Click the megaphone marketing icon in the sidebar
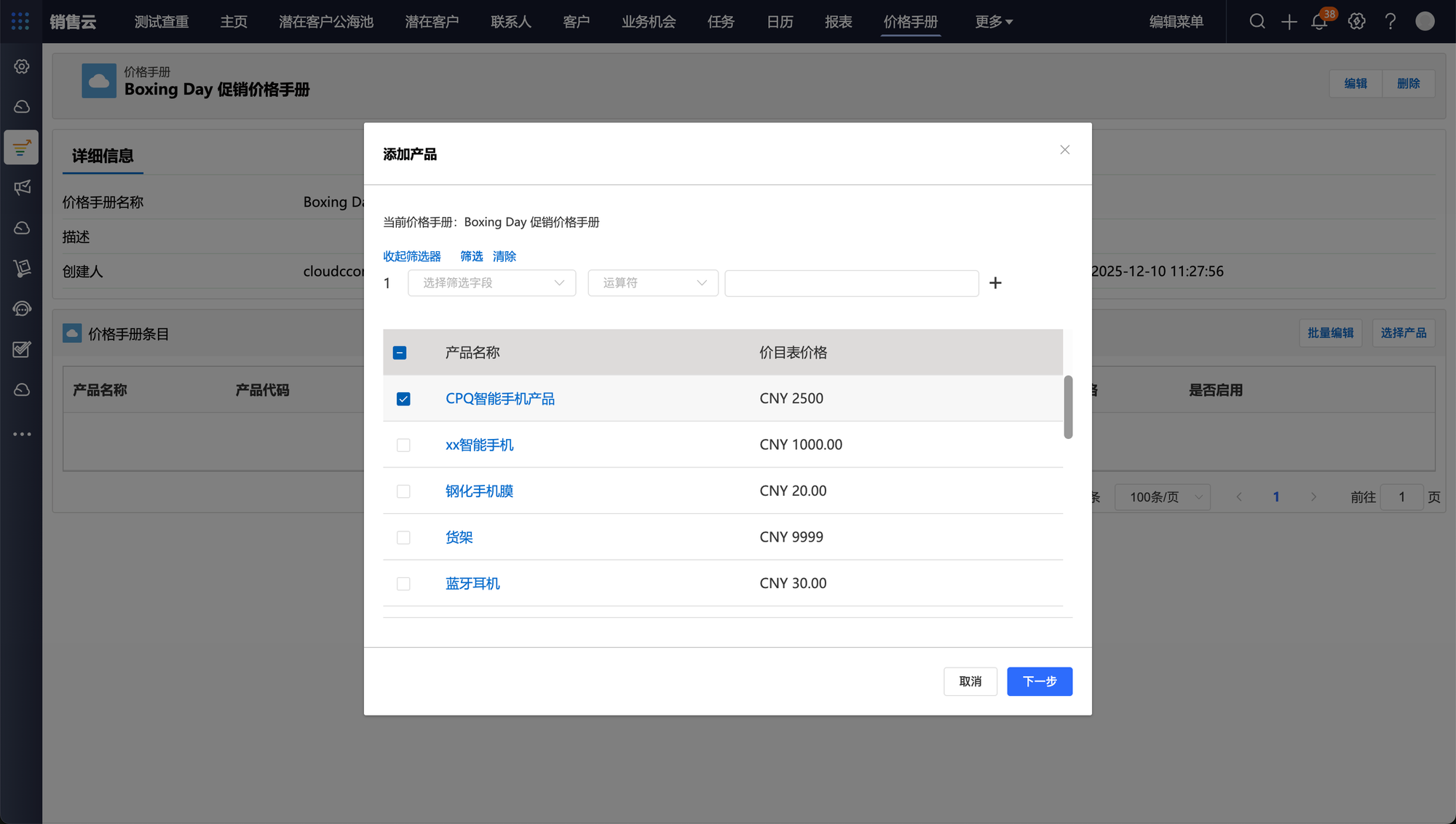 (22, 187)
